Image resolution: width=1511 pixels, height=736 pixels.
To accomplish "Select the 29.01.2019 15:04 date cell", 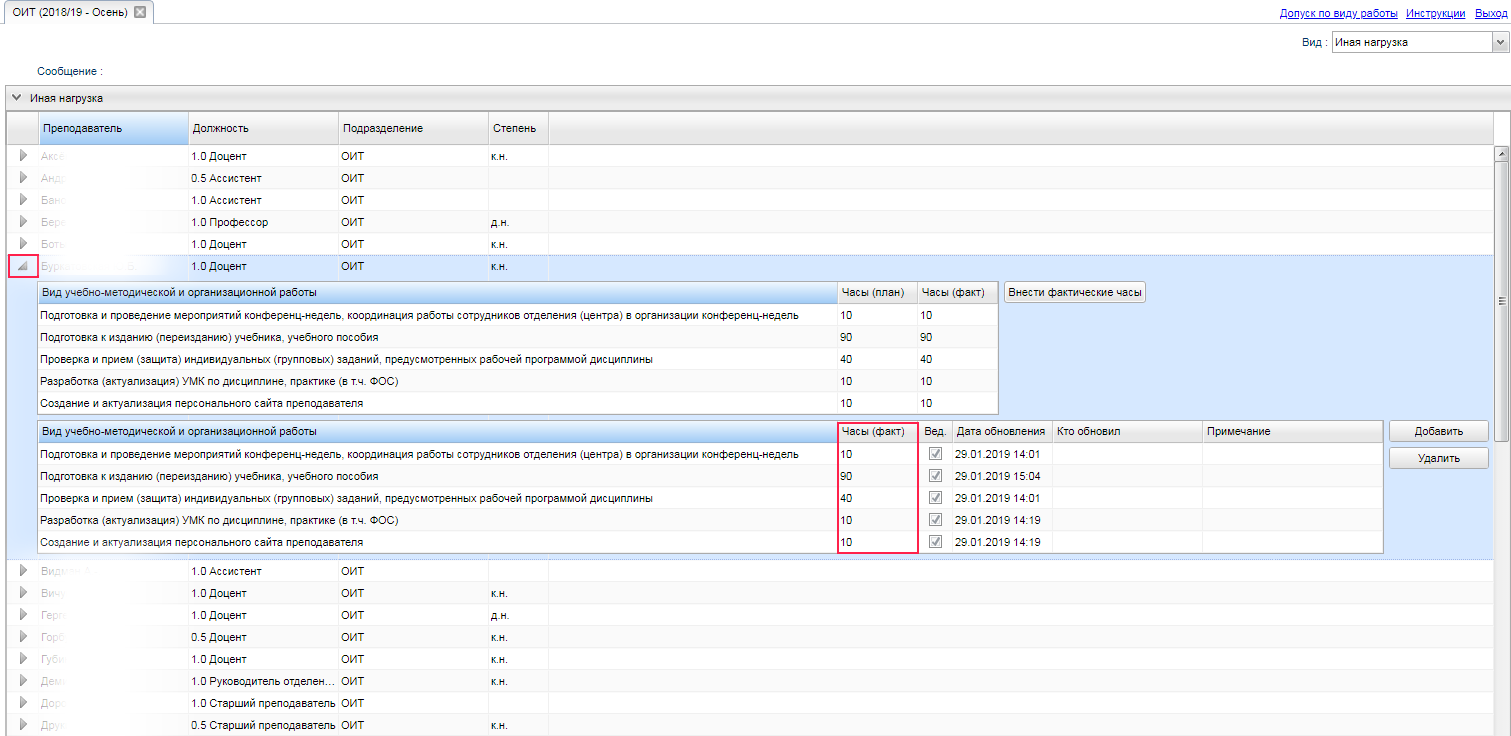I will (1002, 475).
